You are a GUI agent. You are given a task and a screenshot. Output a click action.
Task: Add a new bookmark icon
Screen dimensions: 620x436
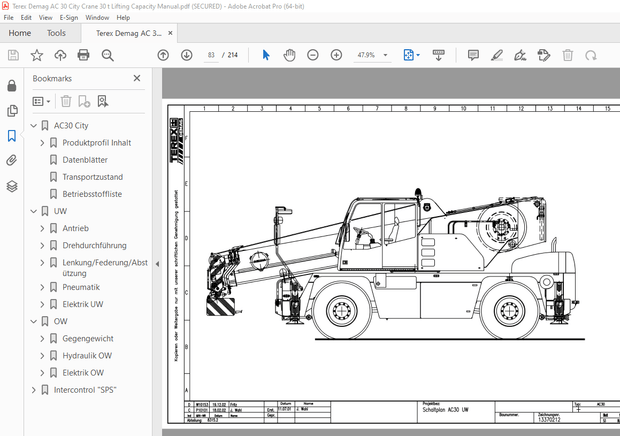[x=84, y=102]
